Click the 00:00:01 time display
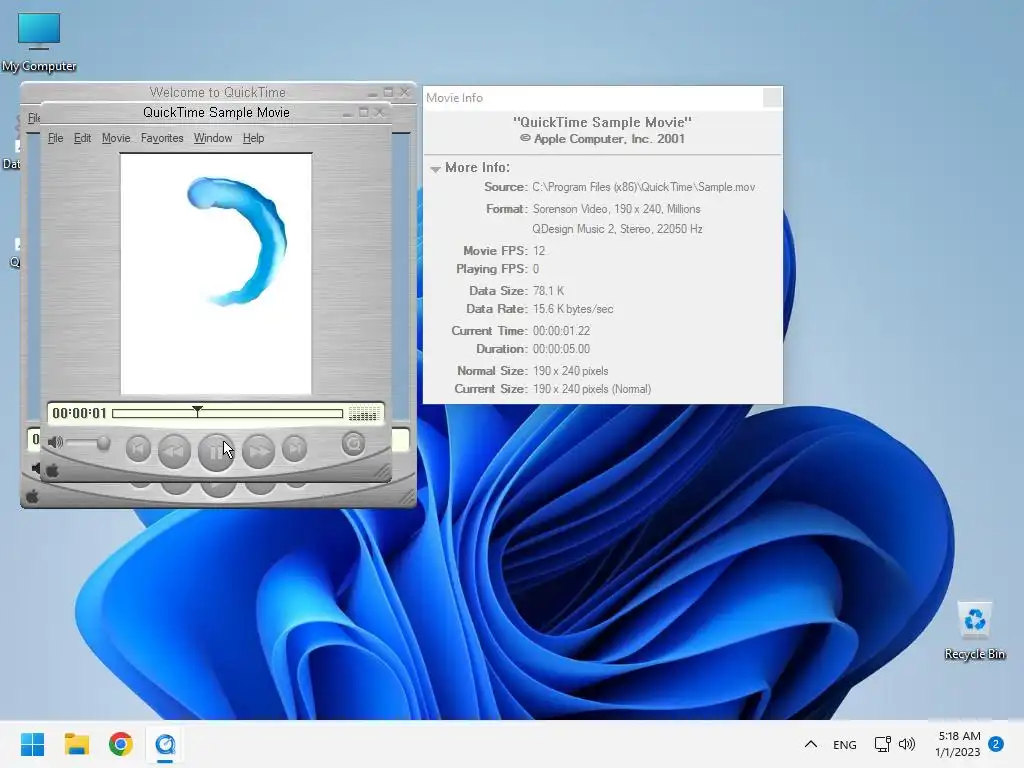1024x768 pixels. [x=79, y=413]
